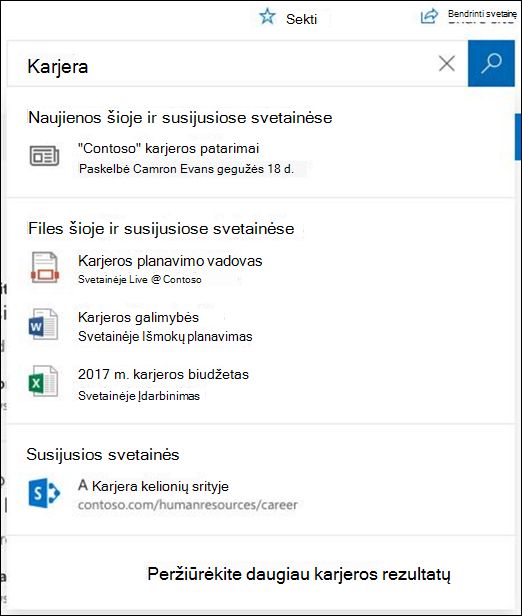This screenshot has width=522, height=616.
Task: Open 2017 m. karjeros biudžetas spreadsheet
Action: [x=163, y=374]
